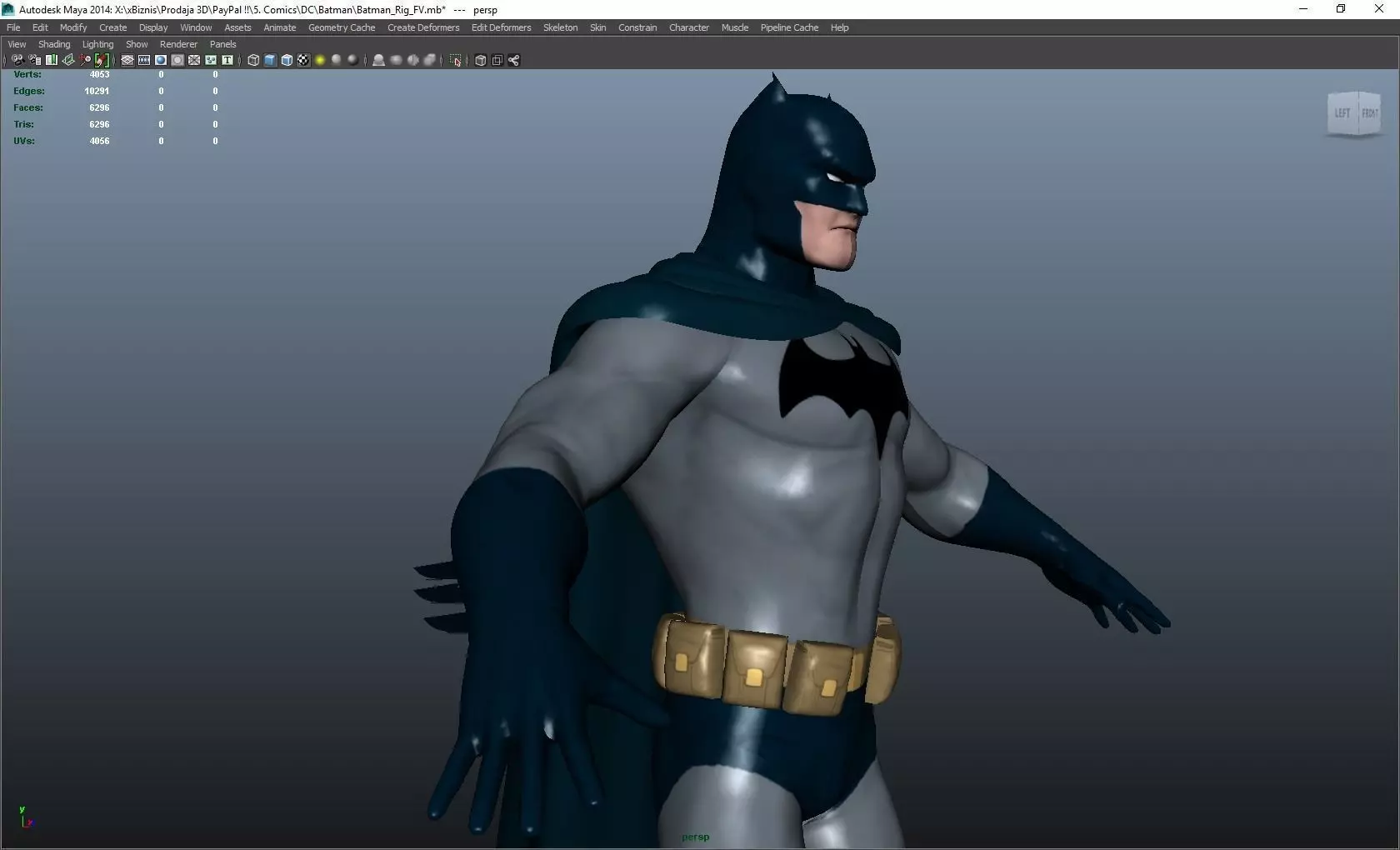Viewport: 1400px width, 850px height.
Task: Toggle X-Ray Active Components icon
Action: (497, 60)
